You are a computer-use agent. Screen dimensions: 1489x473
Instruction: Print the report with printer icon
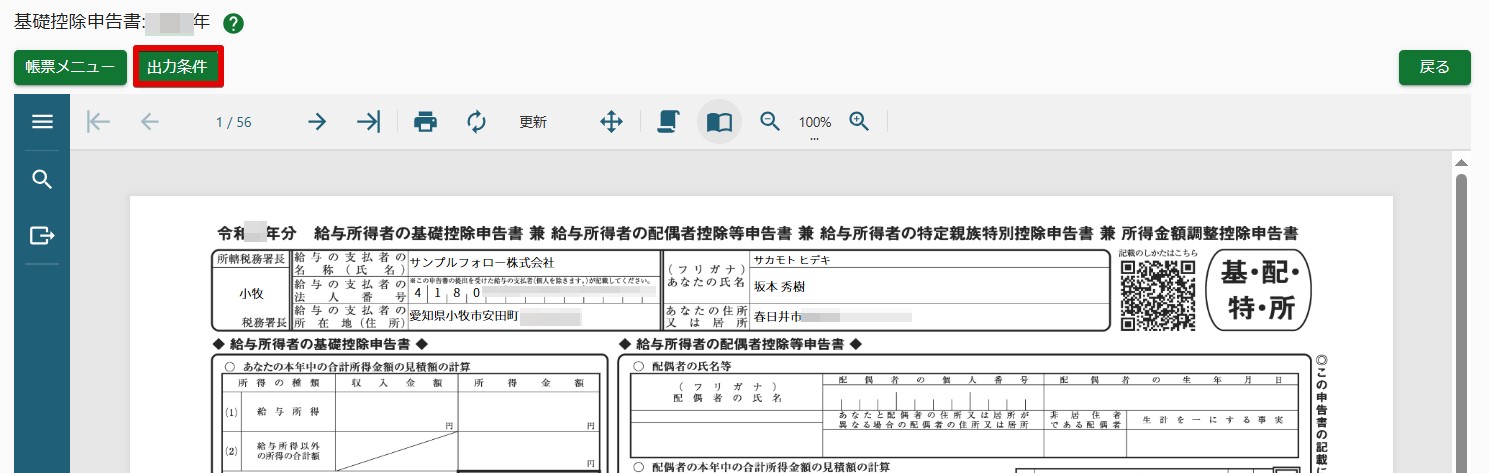pyautogui.click(x=426, y=122)
